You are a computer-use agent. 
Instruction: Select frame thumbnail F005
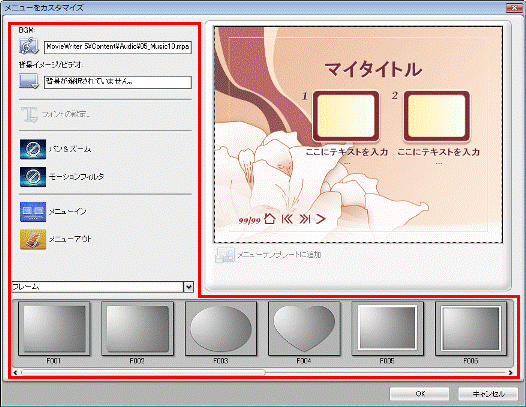coord(387,328)
